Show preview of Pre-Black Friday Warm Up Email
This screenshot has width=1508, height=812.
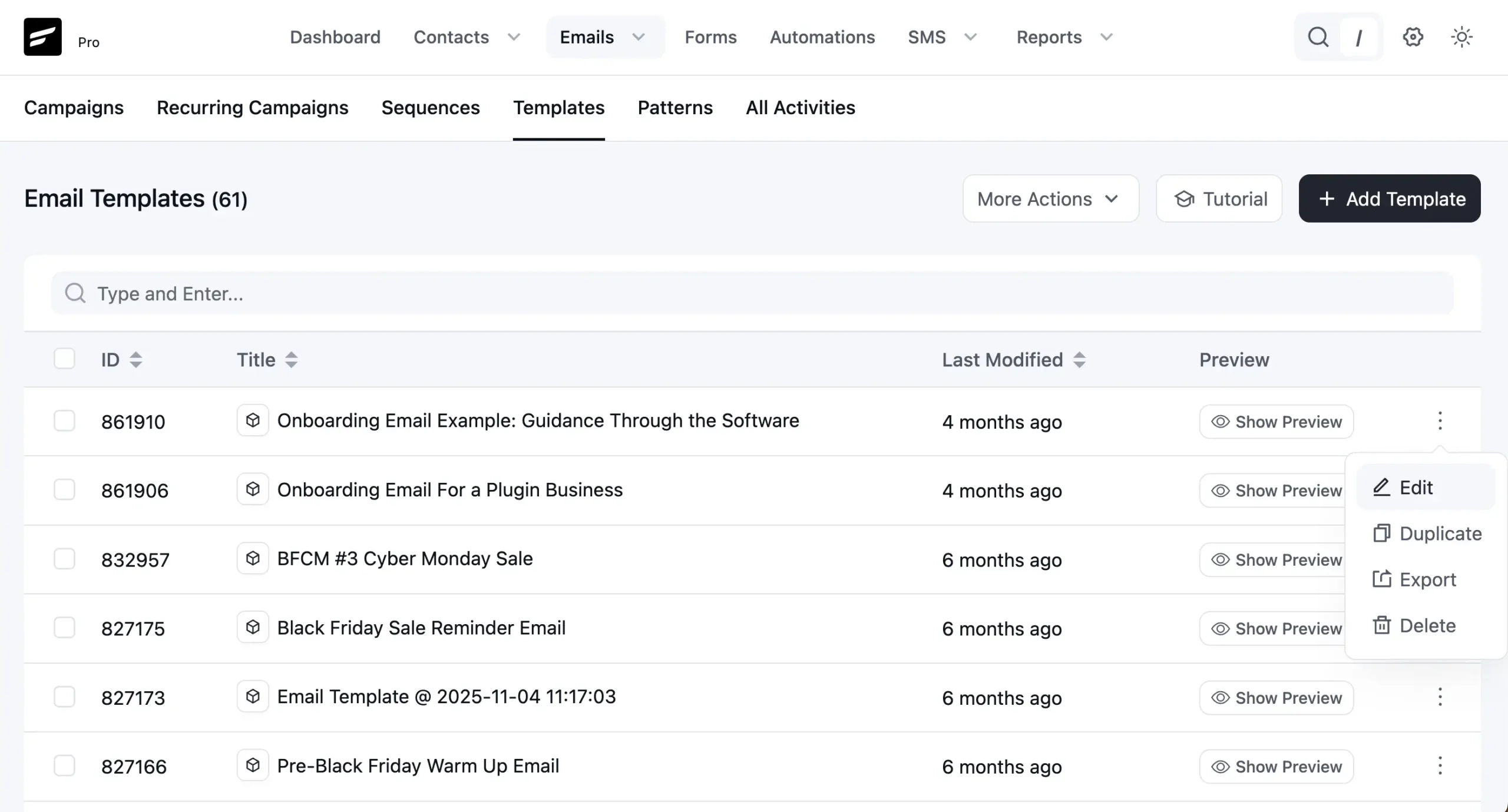click(1276, 767)
